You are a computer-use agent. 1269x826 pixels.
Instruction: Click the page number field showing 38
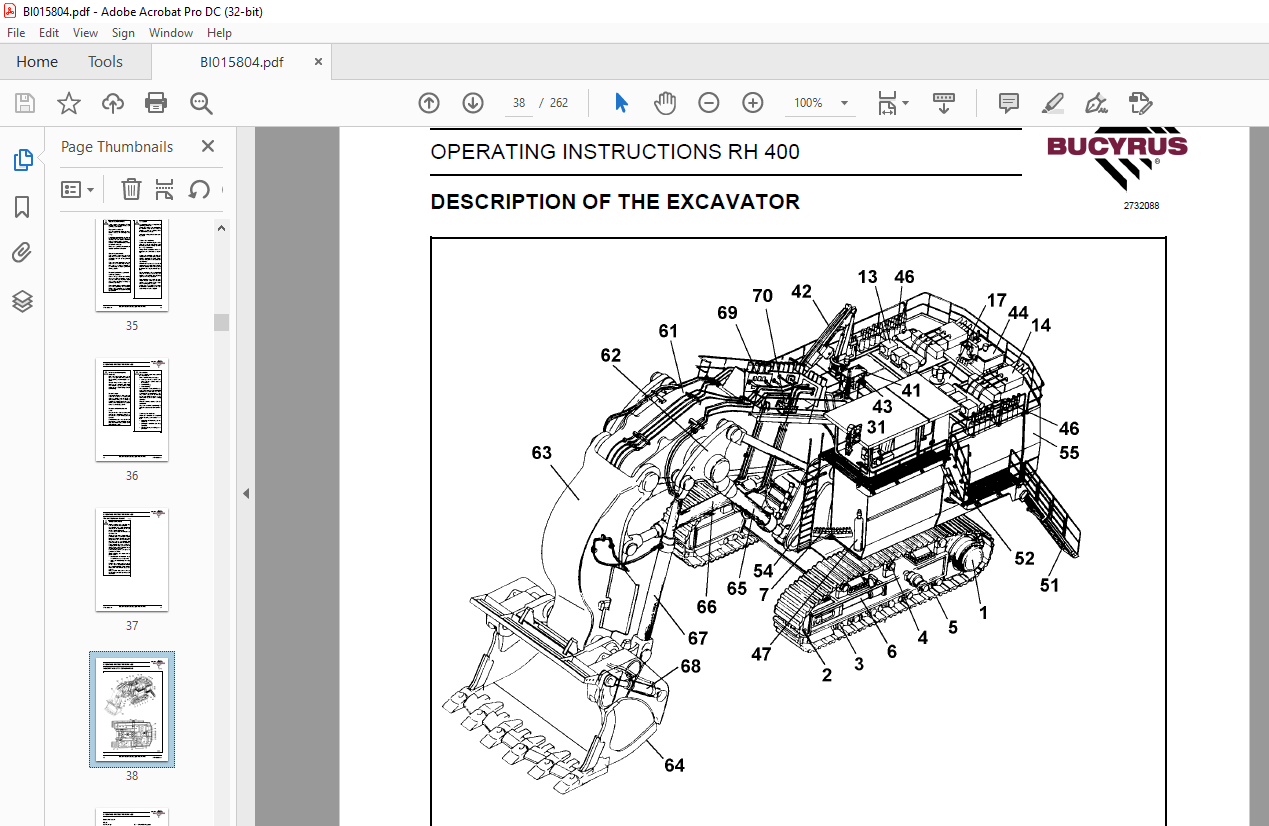click(x=519, y=103)
